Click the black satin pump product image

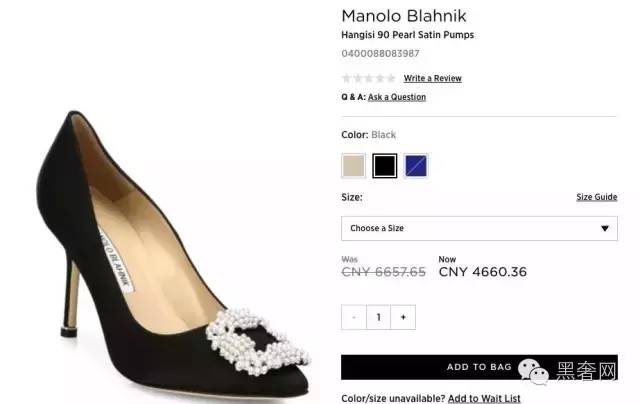click(170, 240)
